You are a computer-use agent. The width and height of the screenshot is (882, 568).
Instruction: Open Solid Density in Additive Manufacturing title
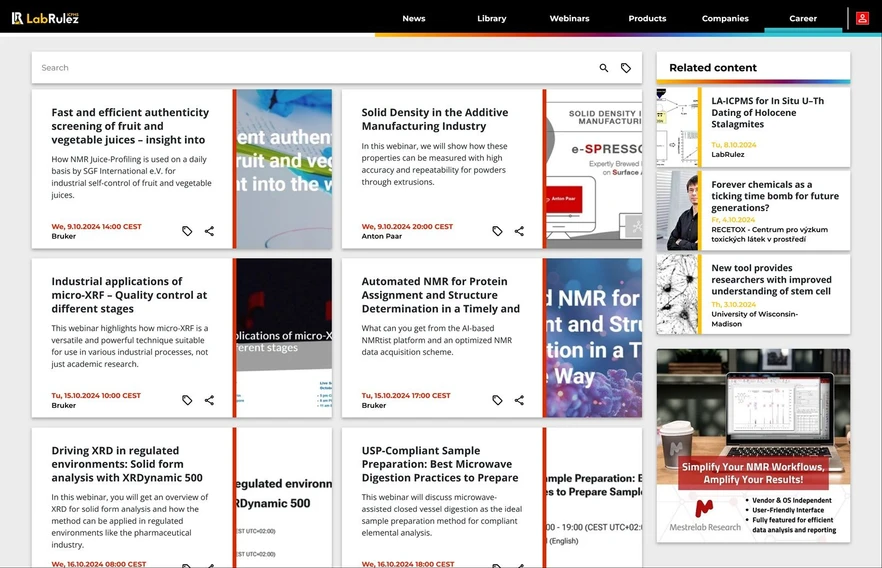435,119
